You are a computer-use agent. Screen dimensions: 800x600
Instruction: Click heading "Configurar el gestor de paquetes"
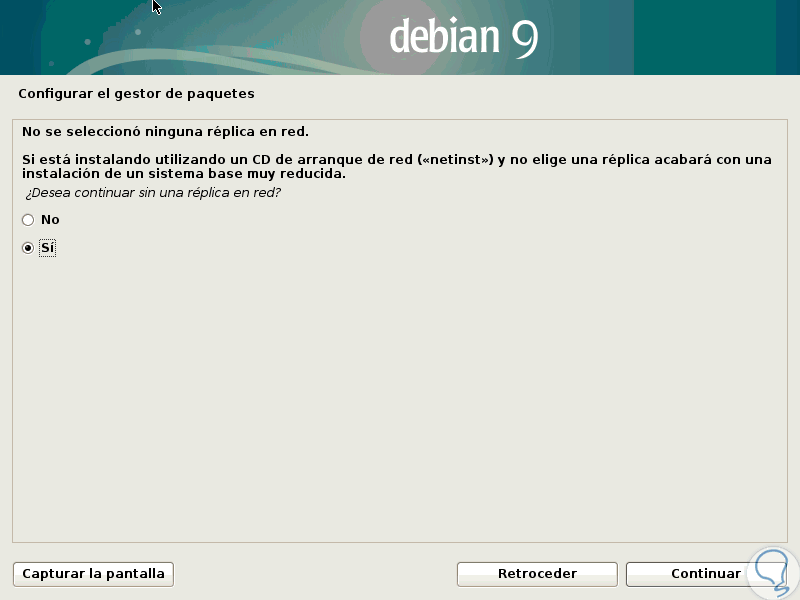tap(136, 94)
